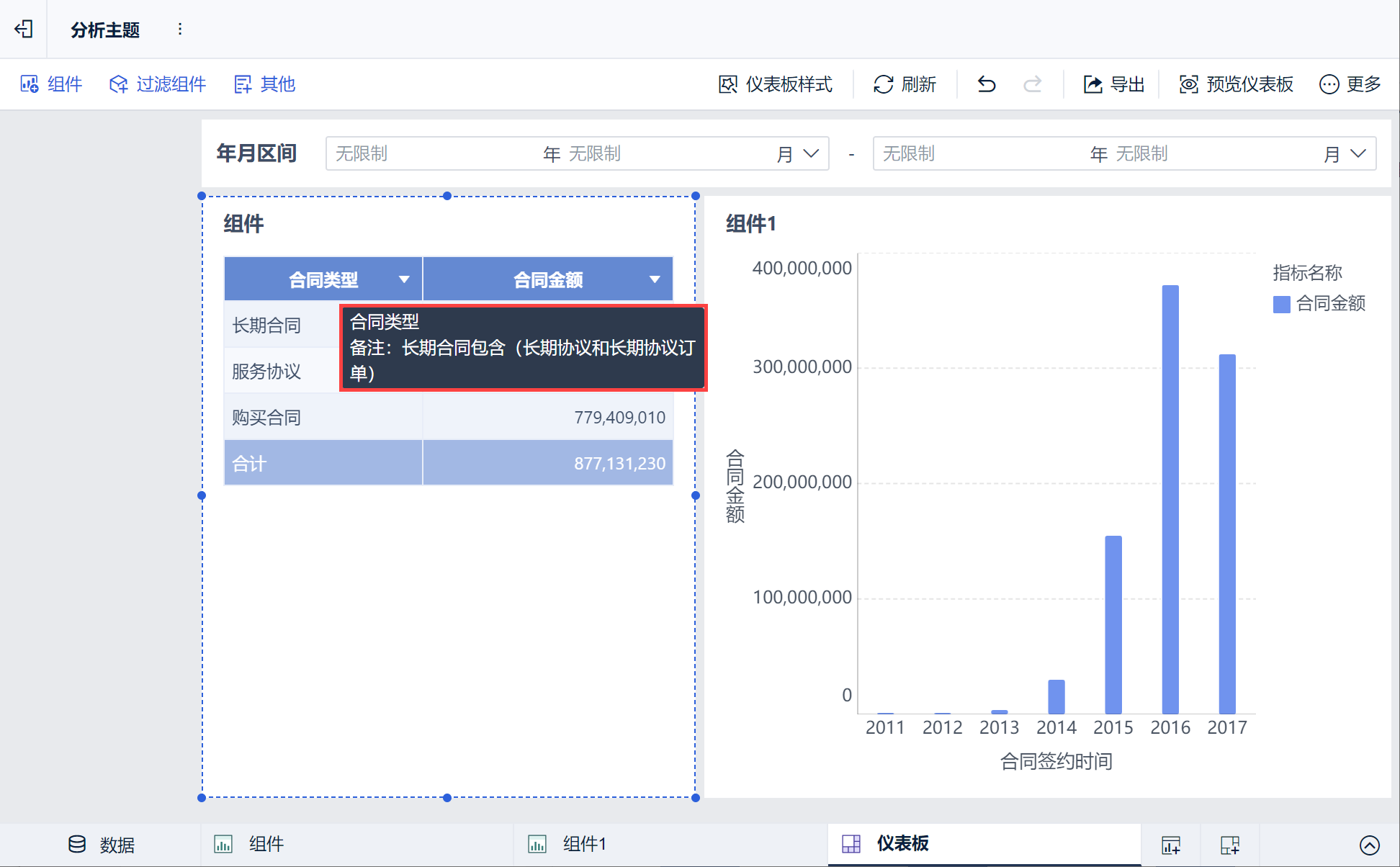Click the exit back arrow icon
Viewport: 1400px width, 867px height.
click(x=24, y=30)
